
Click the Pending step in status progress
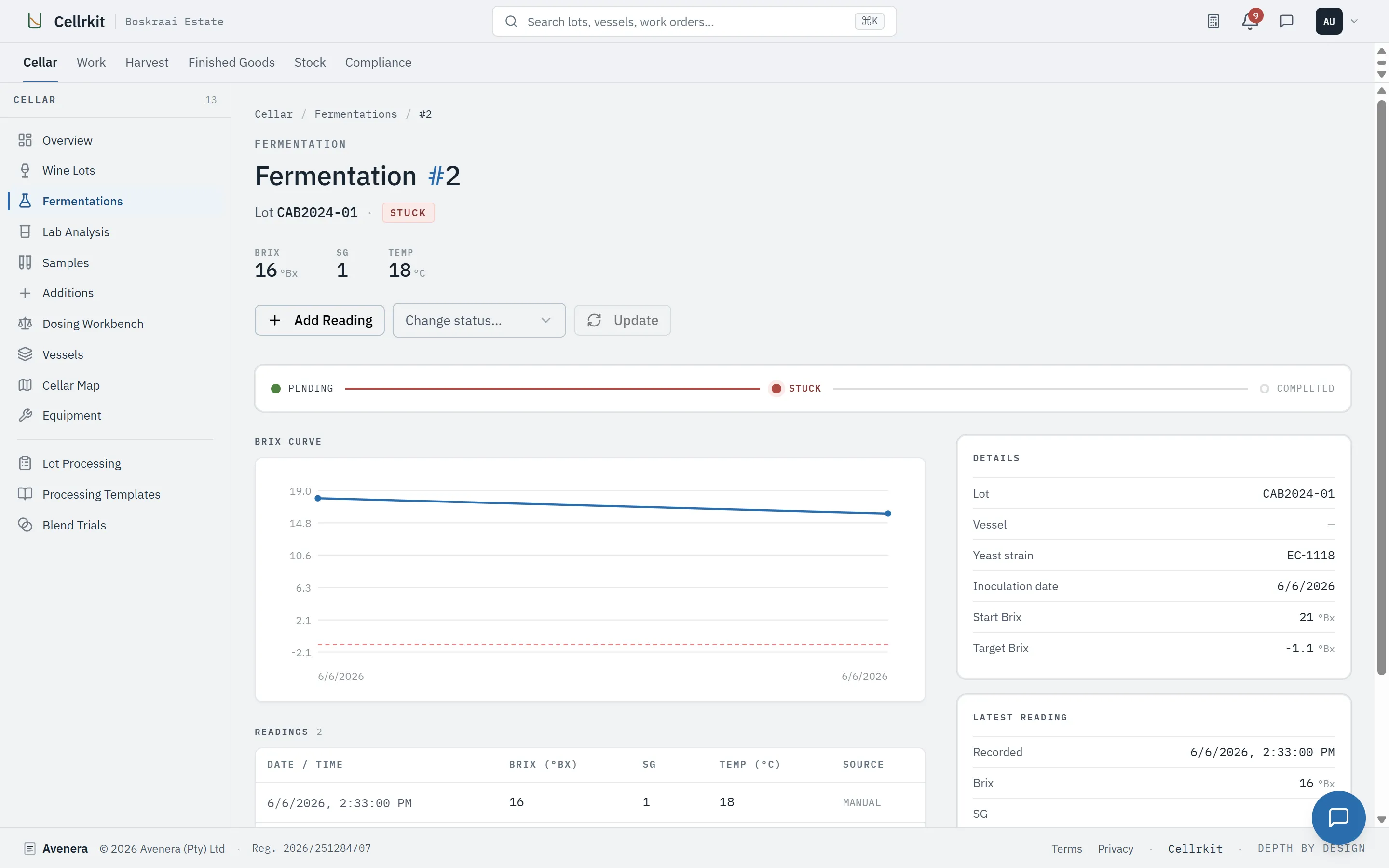(302, 389)
